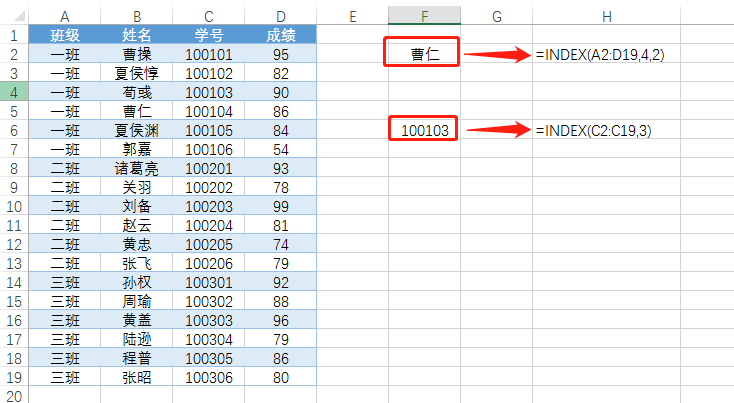
Task: Select cell containing 刘备
Action: [137, 206]
